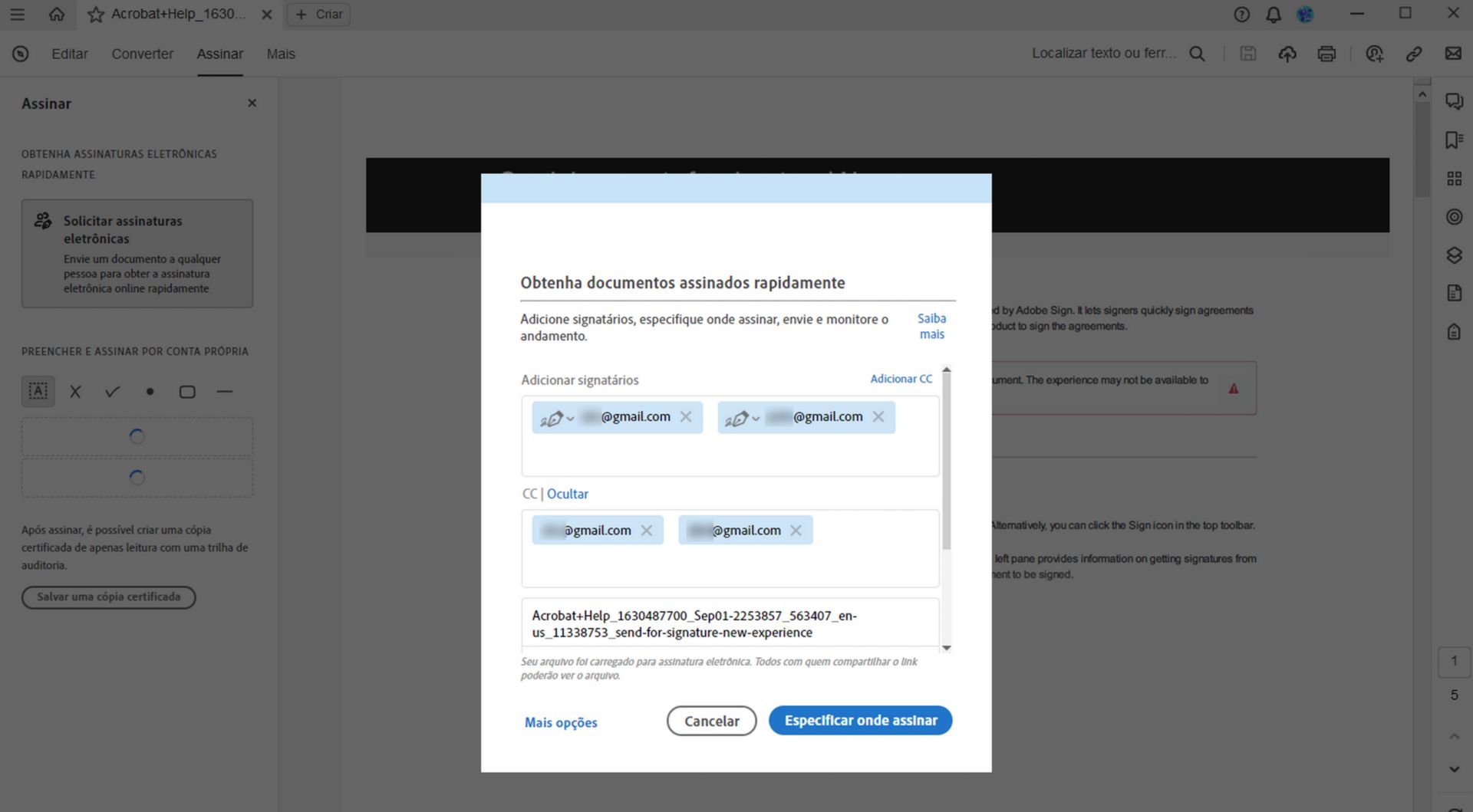Collapse the page view with the down chevron

(x=1453, y=769)
